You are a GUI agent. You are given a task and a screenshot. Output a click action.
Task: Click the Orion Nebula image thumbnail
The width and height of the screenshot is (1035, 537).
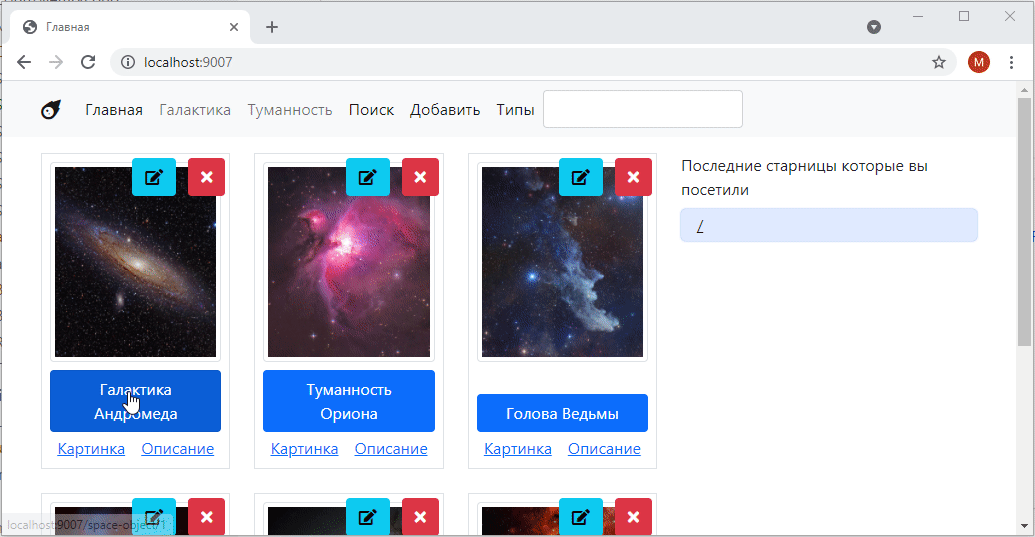[348, 261]
